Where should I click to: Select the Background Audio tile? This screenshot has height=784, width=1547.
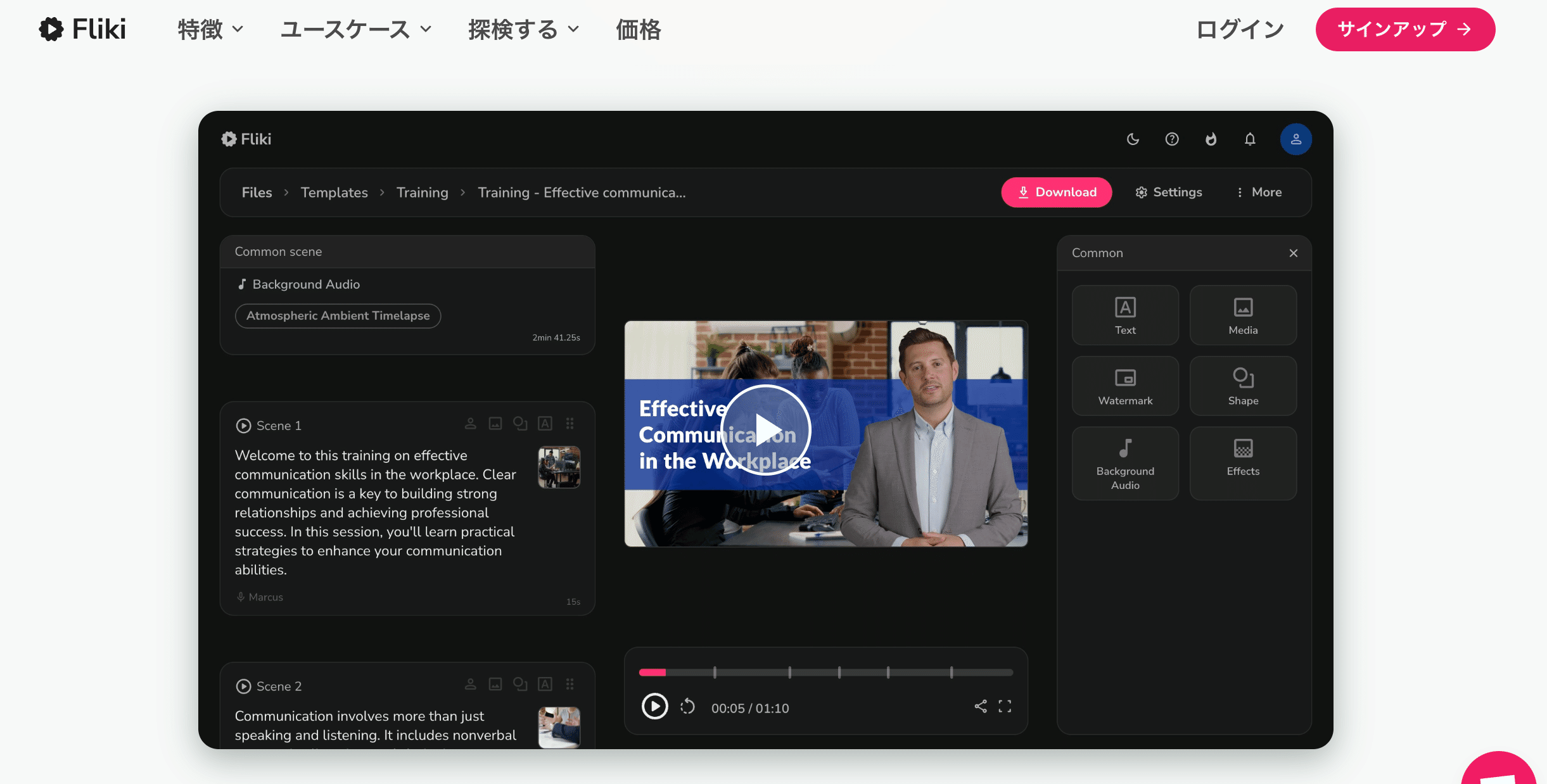(1125, 464)
